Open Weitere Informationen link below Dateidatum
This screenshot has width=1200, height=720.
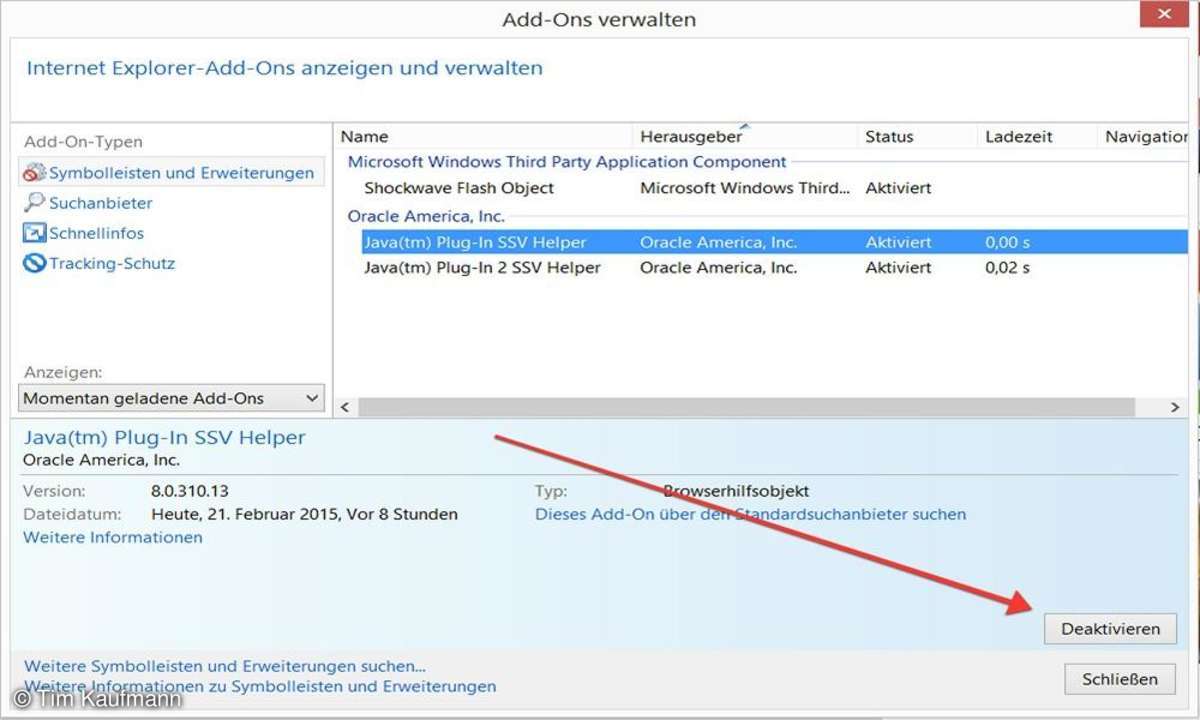click(x=113, y=538)
